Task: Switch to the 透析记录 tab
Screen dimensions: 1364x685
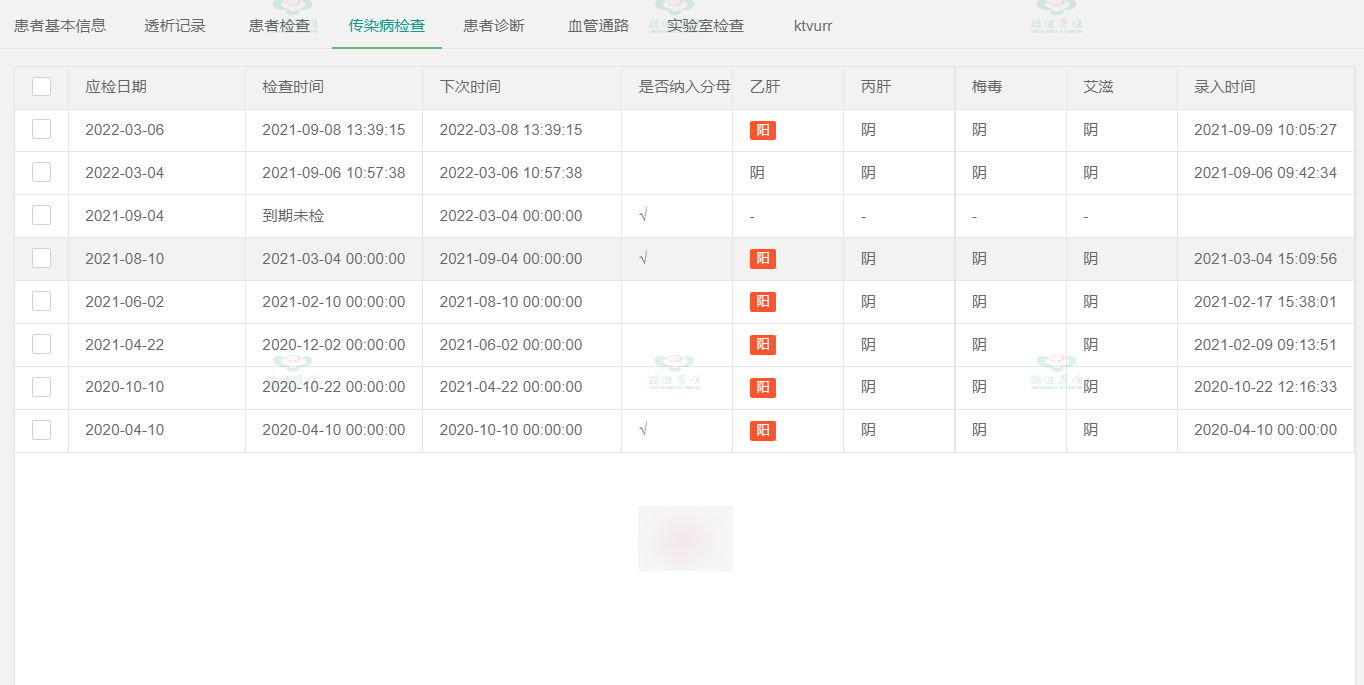Action: point(175,26)
